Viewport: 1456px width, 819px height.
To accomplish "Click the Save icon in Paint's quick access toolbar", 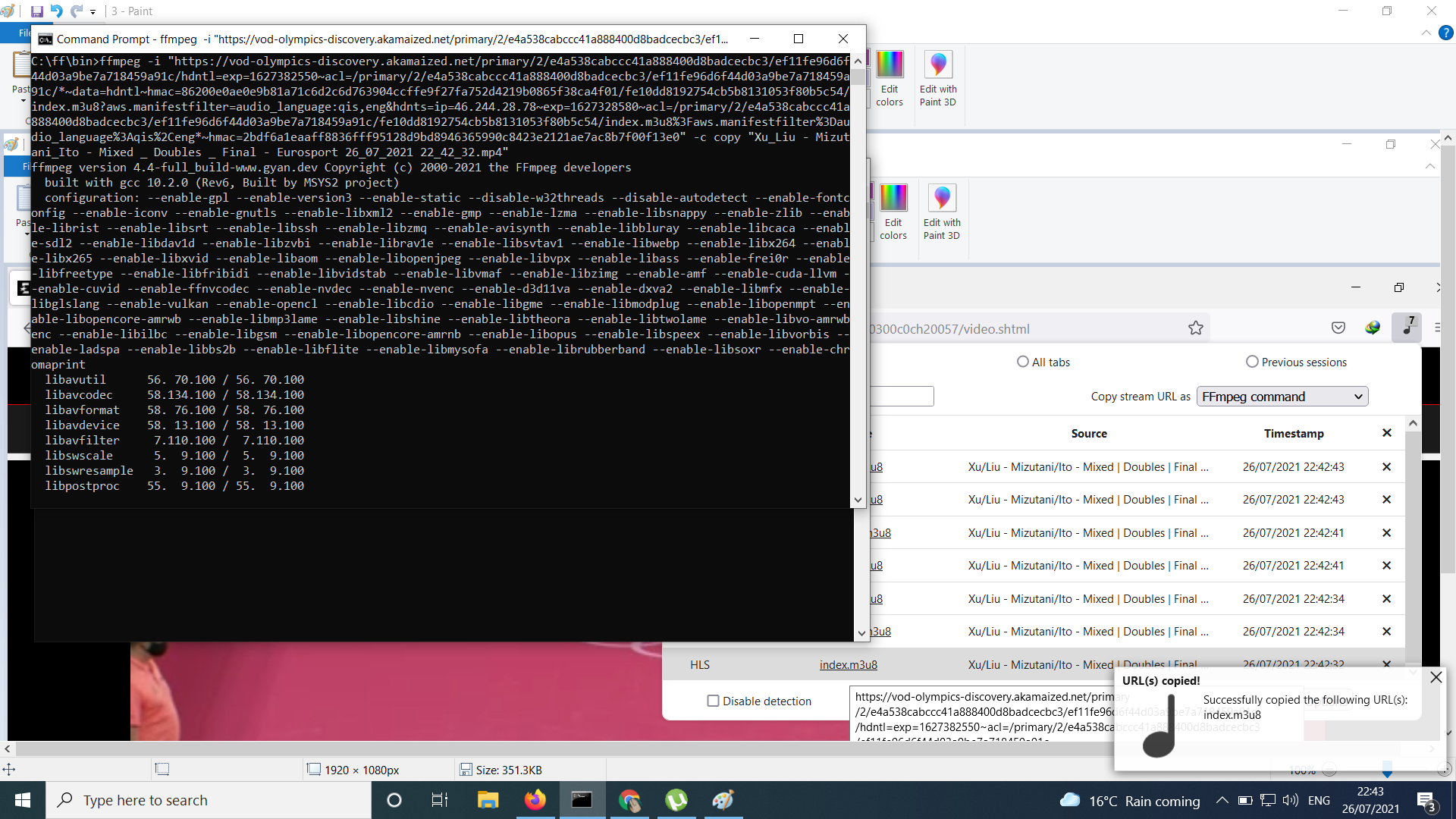I will coord(36,11).
